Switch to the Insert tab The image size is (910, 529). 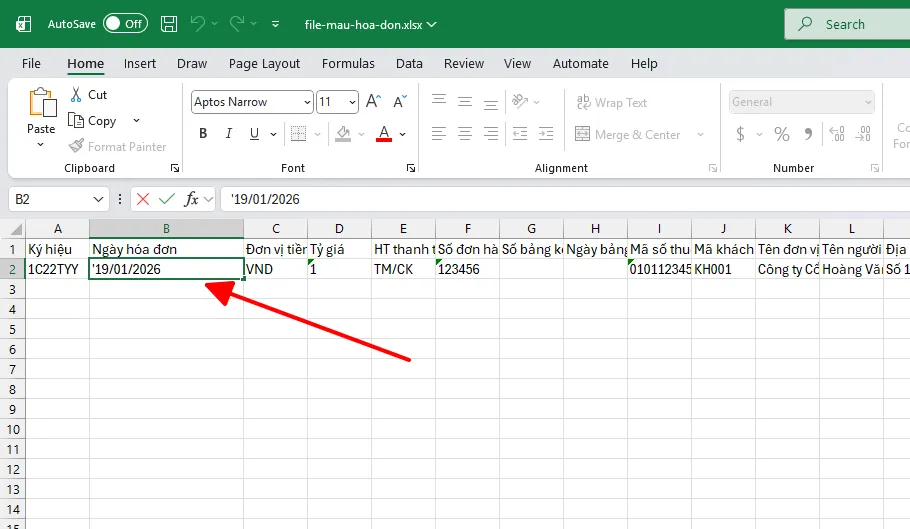[140, 63]
